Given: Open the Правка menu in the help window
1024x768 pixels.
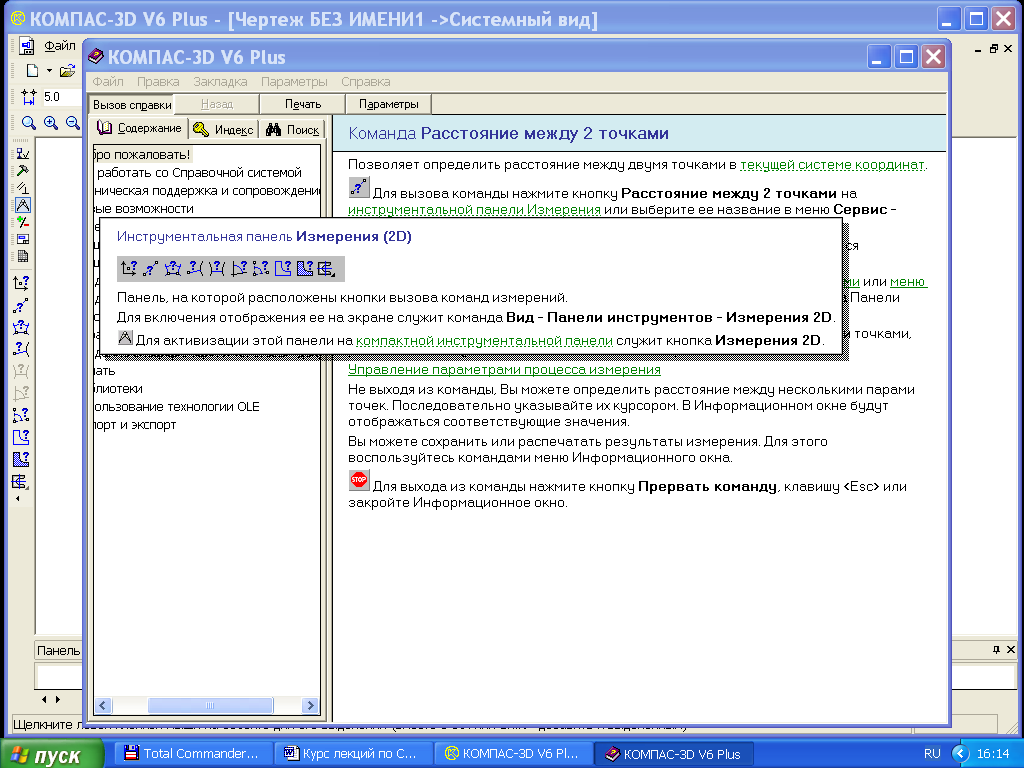Looking at the screenshot, I should 158,82.
